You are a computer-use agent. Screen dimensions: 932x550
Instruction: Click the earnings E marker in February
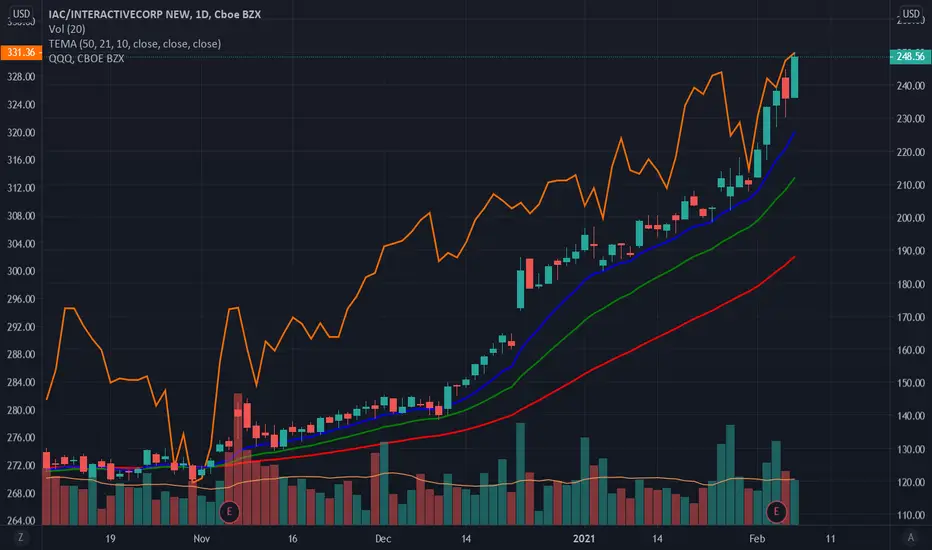coord(776,511)
